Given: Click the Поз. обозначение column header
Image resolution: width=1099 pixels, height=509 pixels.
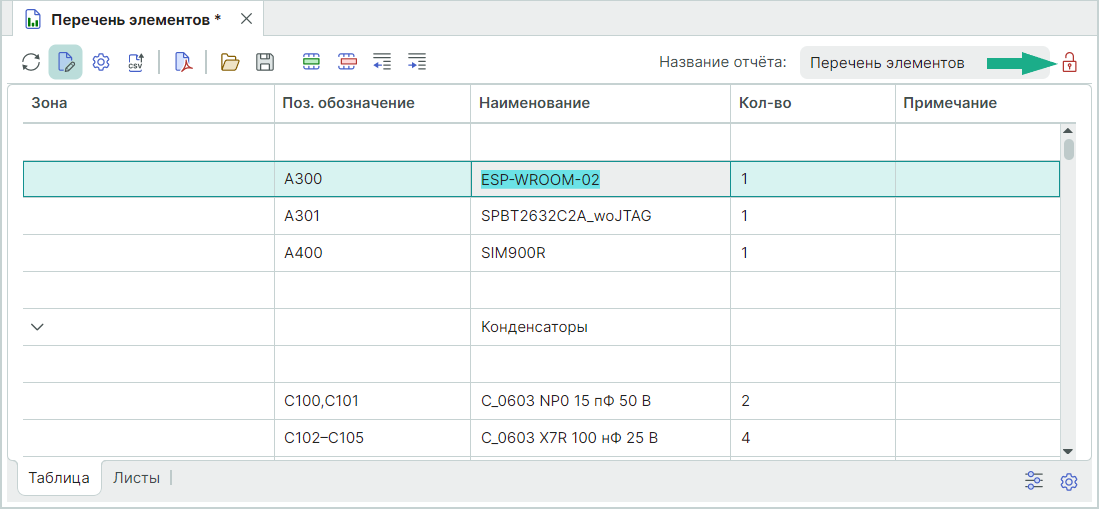Looking at the screenshot, I should (372, 103).
